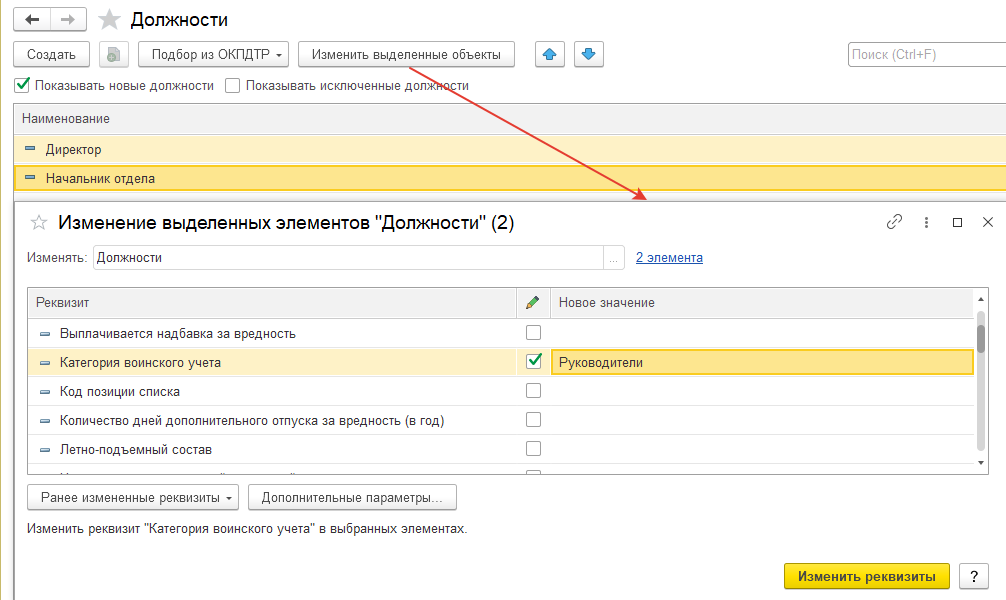The height and width of the screenshot is (600, 1006).
Task: Star the Изменение выделенных элементов dialog
Action: click(40, 222)
